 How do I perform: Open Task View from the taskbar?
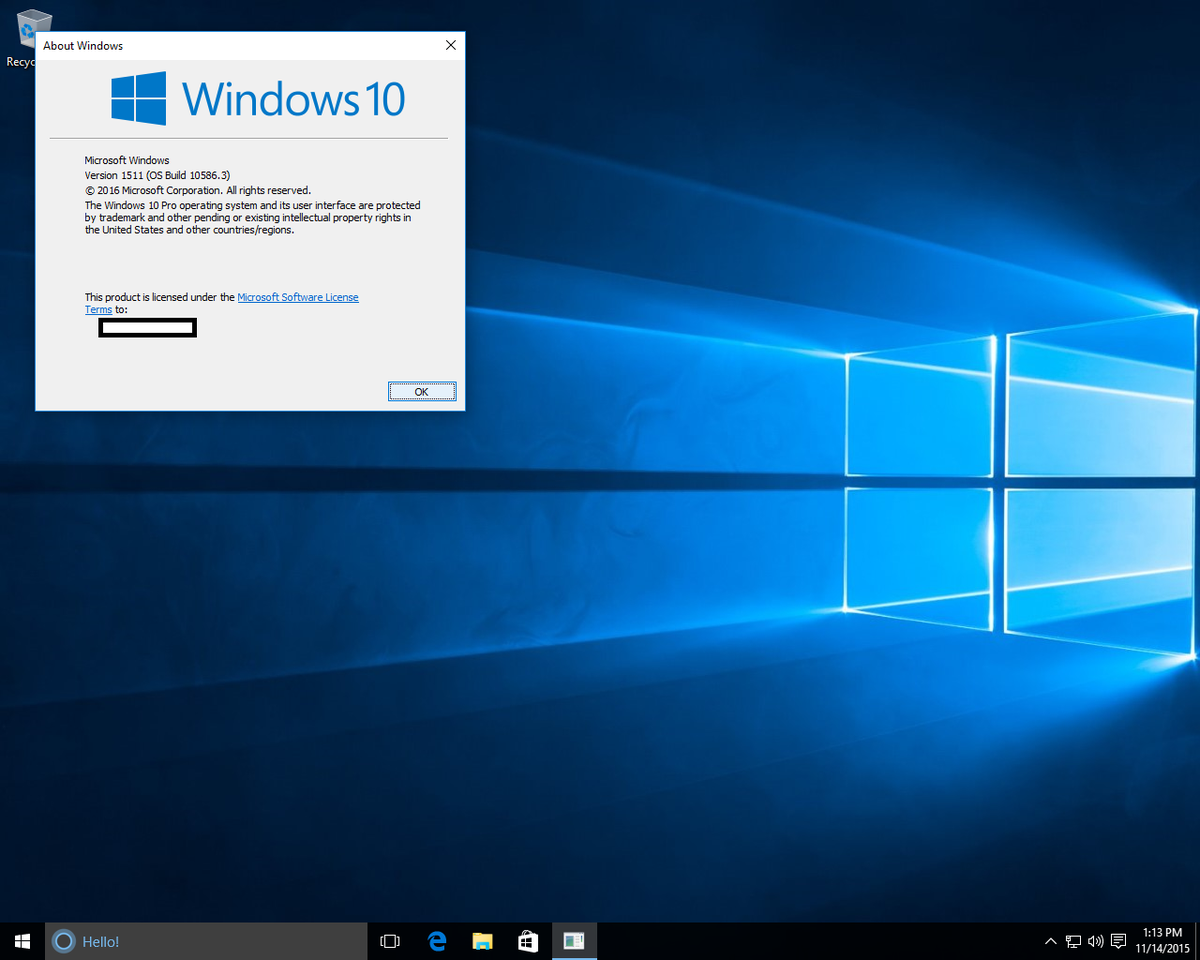coord(390,941)
